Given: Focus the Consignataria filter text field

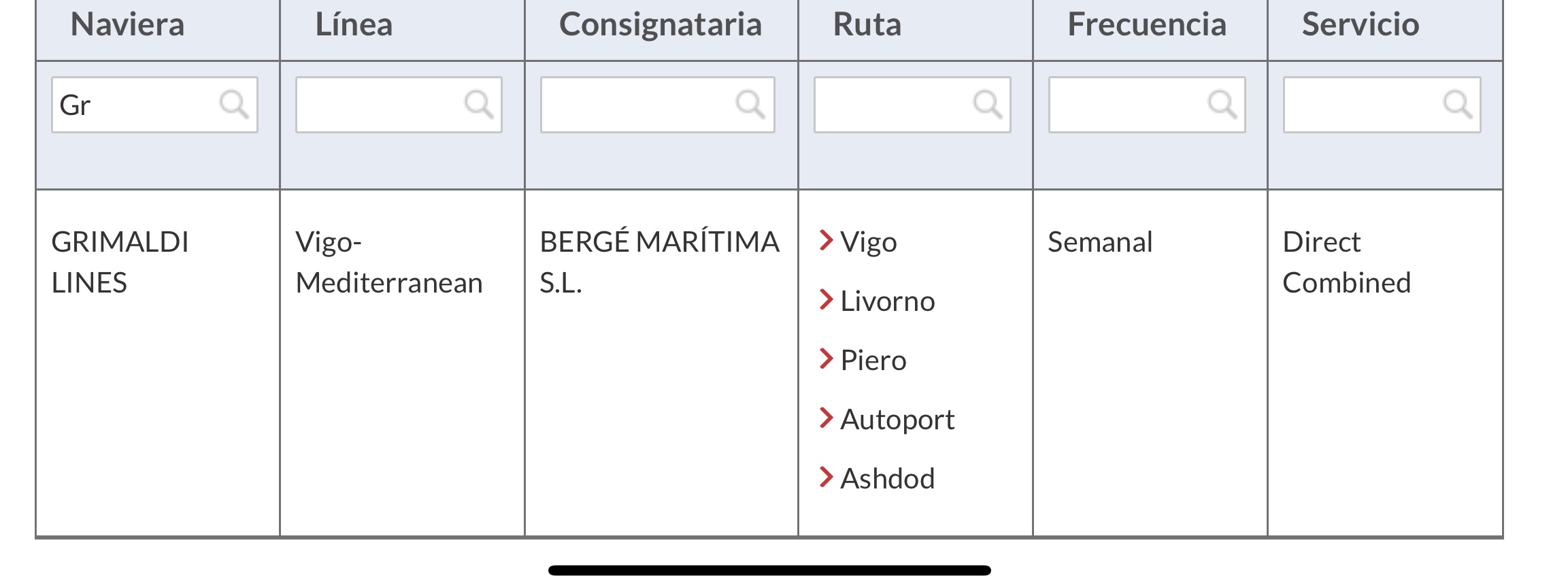Looking at the screenshot, I should [x=658, y=105].
